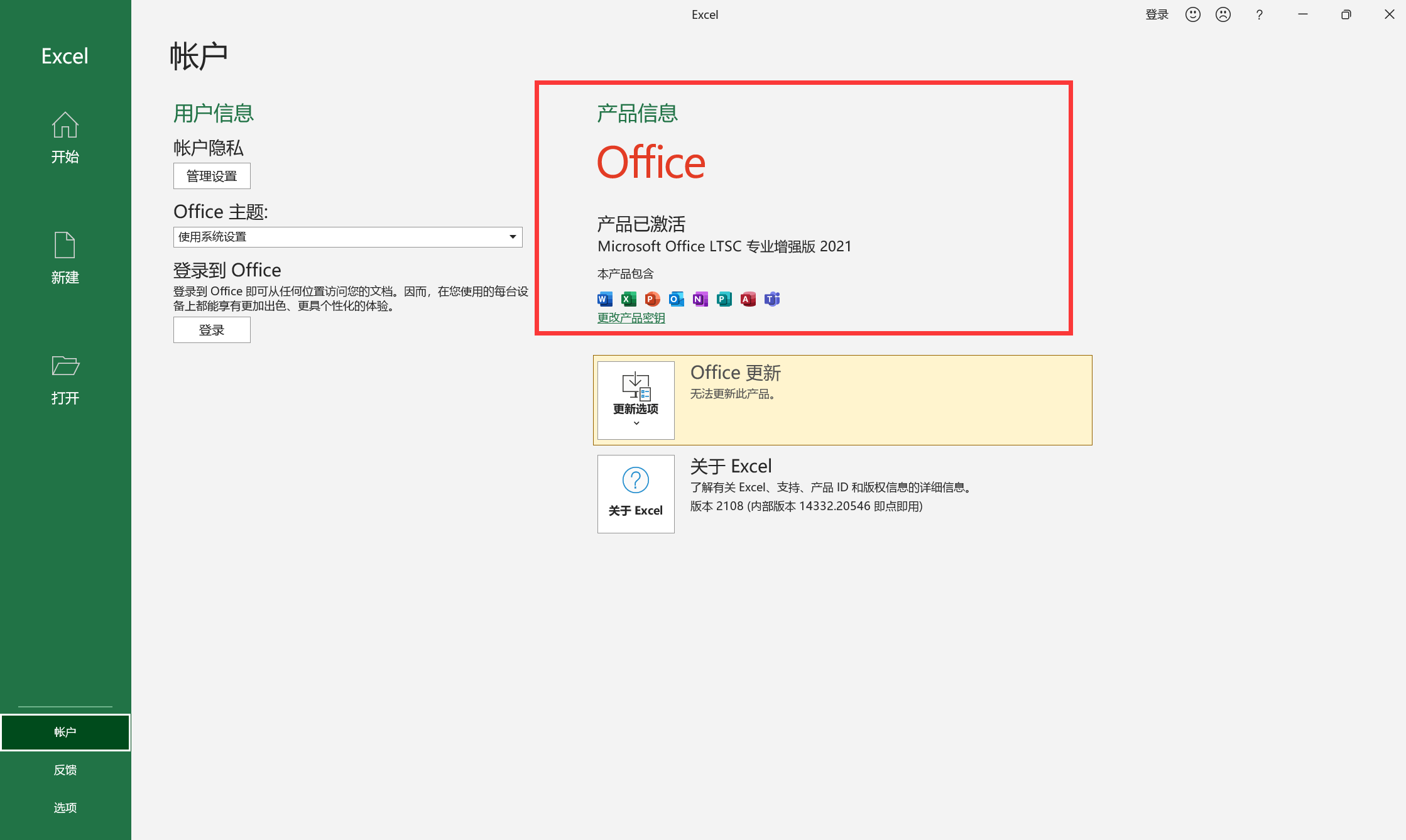Click the smiley feedback icon in title bar
Viewport: 1406px width, 840px height.
1192,14
